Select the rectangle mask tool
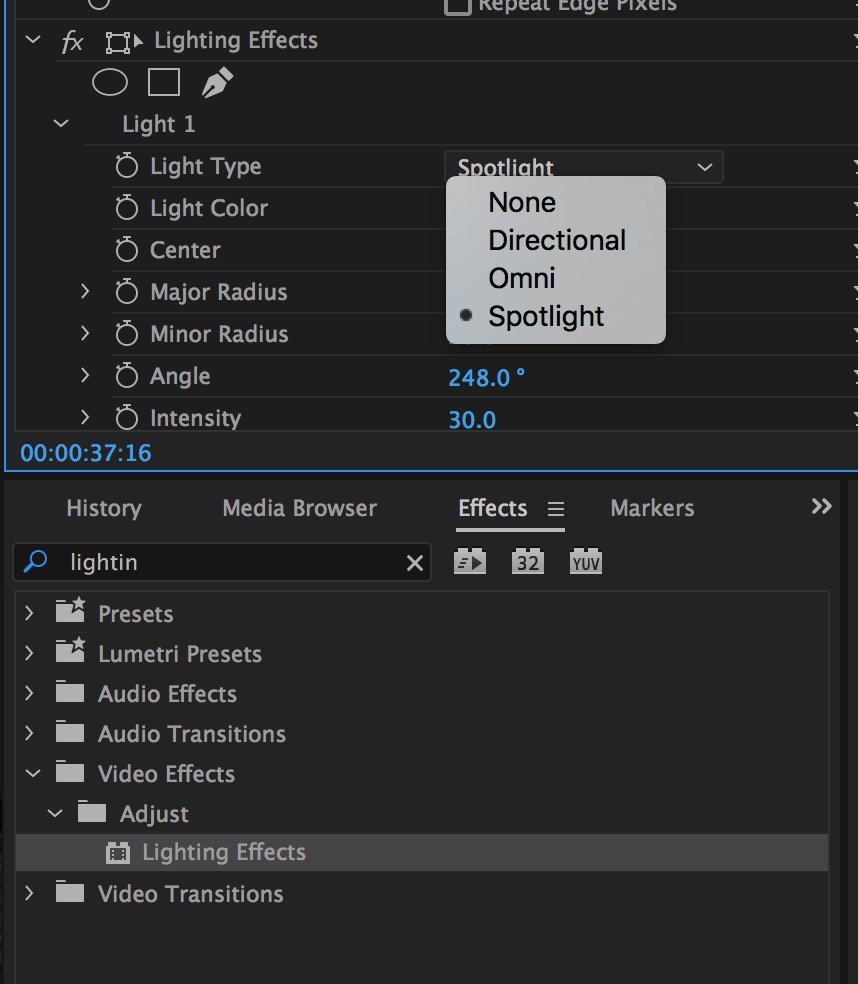This screenshot has height=984, width=858. [x=164, y=82]
